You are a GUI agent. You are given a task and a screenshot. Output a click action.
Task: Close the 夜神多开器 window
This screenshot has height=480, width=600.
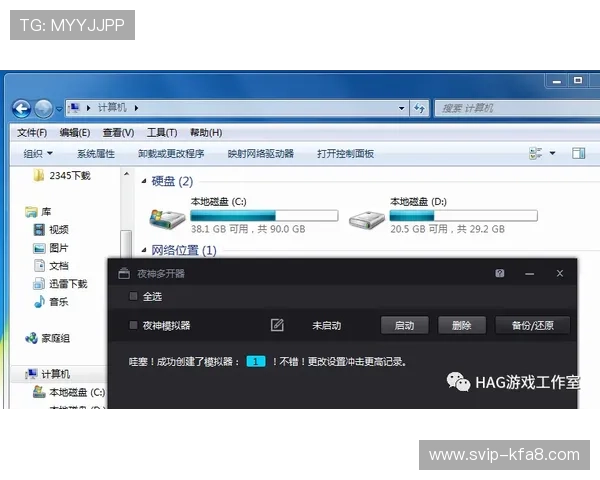pos(560,273)
